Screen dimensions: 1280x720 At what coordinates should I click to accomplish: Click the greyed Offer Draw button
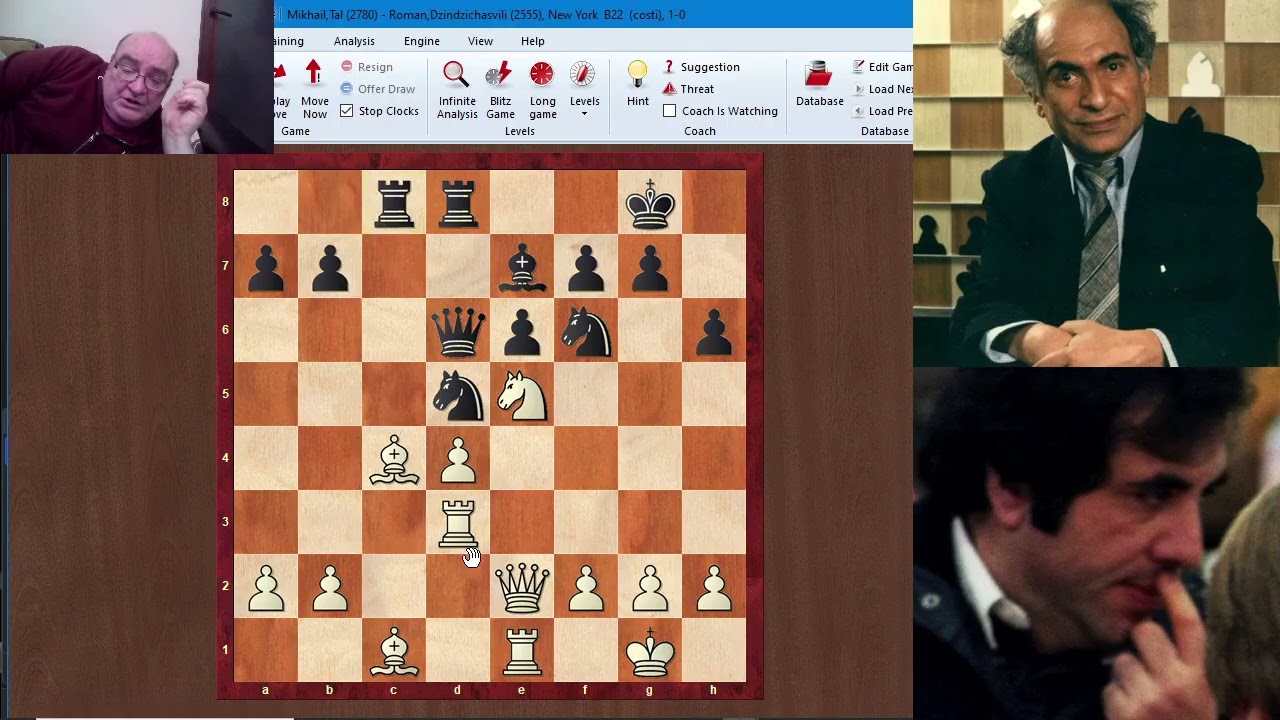click(x=377, y=89)
